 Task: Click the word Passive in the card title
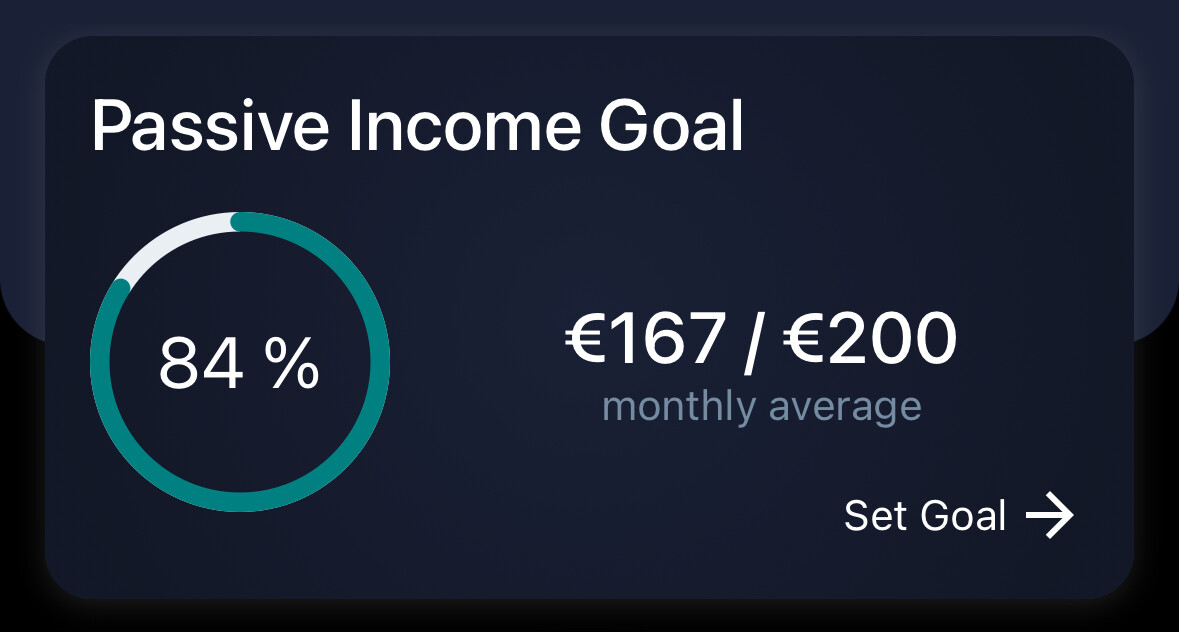pos(209,127)
